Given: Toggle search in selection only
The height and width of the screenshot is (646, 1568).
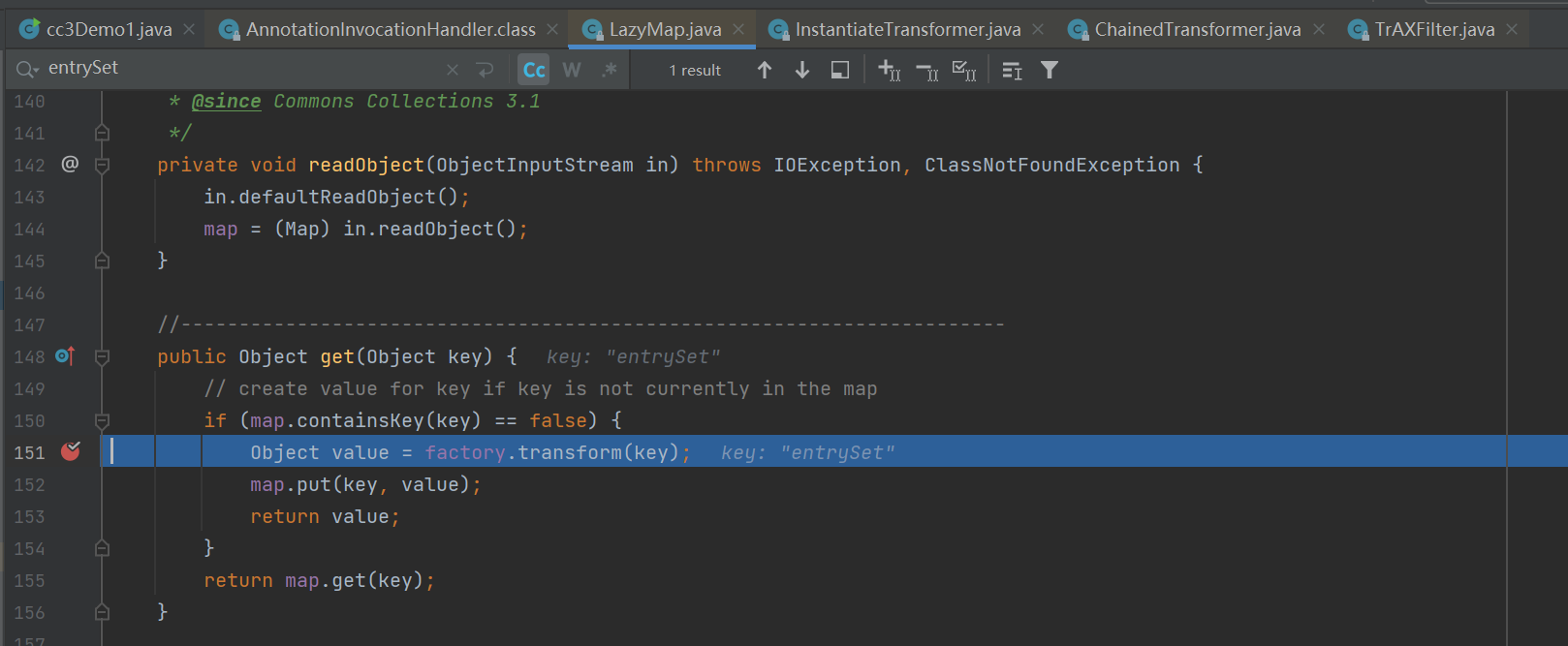Looking at the screenshot, I should pyautogui.click(x=840, y=70).
